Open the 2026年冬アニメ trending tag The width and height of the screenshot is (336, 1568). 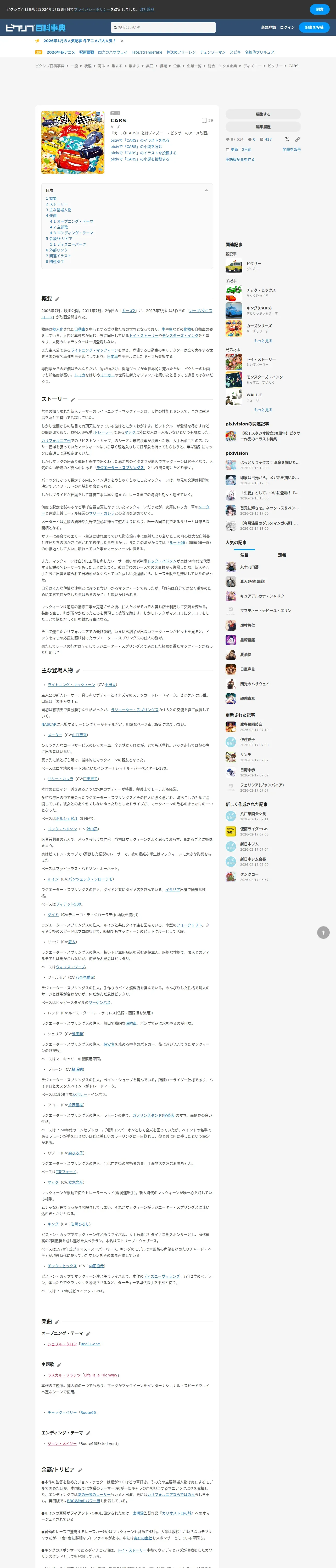click(x=60, y=52)
